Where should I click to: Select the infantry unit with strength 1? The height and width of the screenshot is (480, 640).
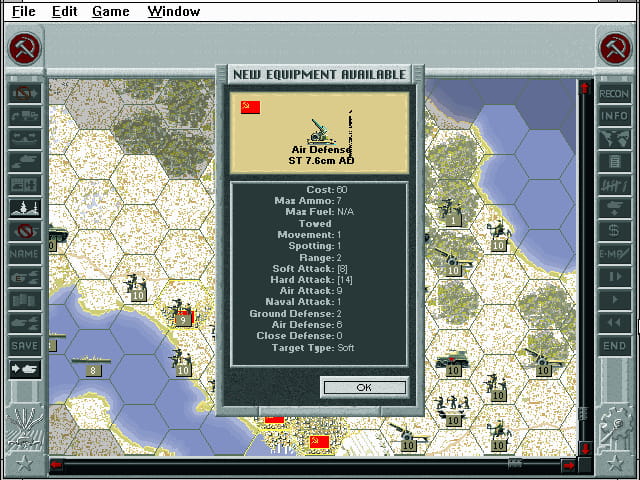451,212
